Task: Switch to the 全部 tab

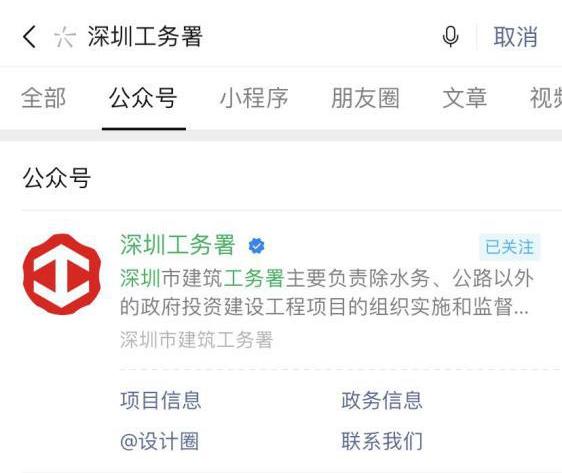Action: [43, 98]
